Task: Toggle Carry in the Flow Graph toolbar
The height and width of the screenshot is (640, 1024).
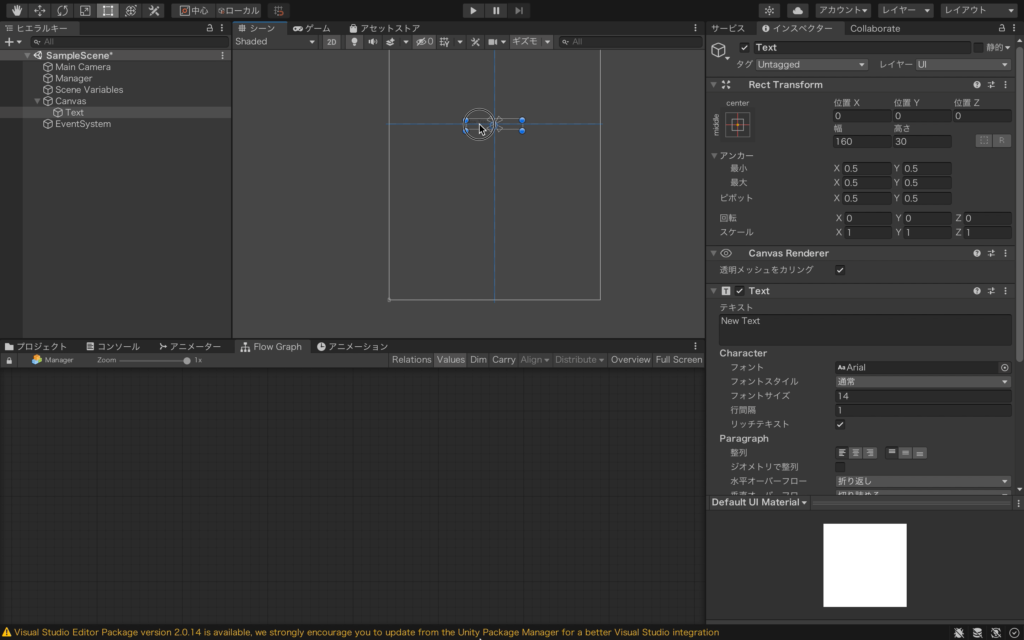Action: (x=504, y=360)
